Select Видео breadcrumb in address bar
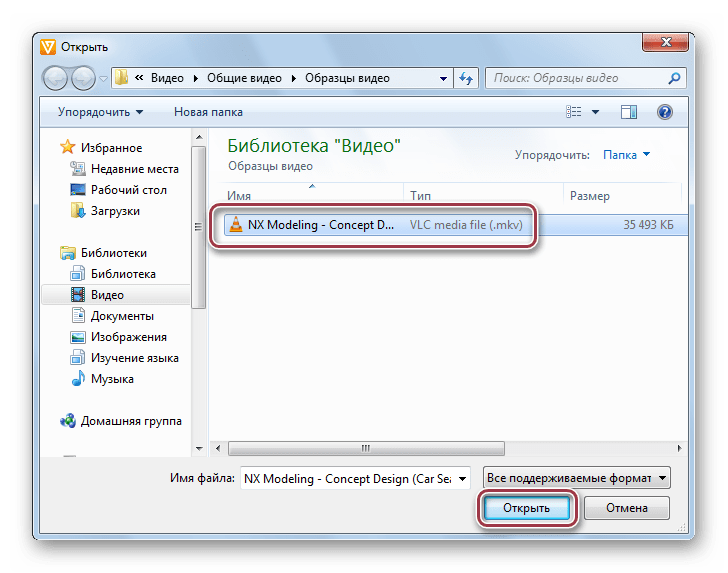This screenshot has height=573, width=728. (x=167, y=78)
